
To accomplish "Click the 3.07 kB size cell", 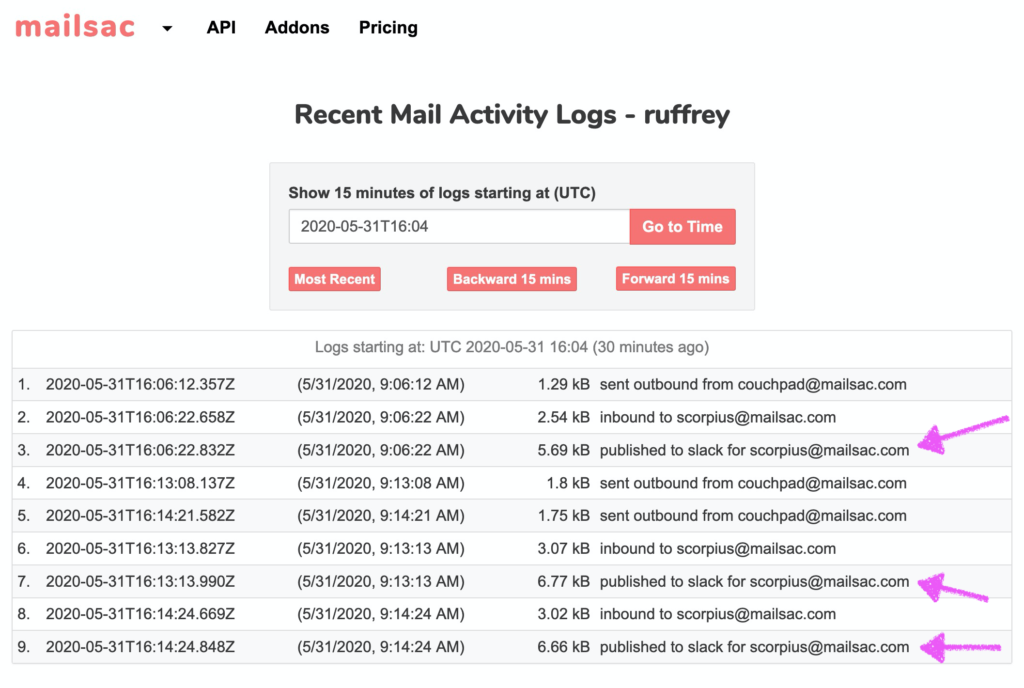I will point(564,548).
